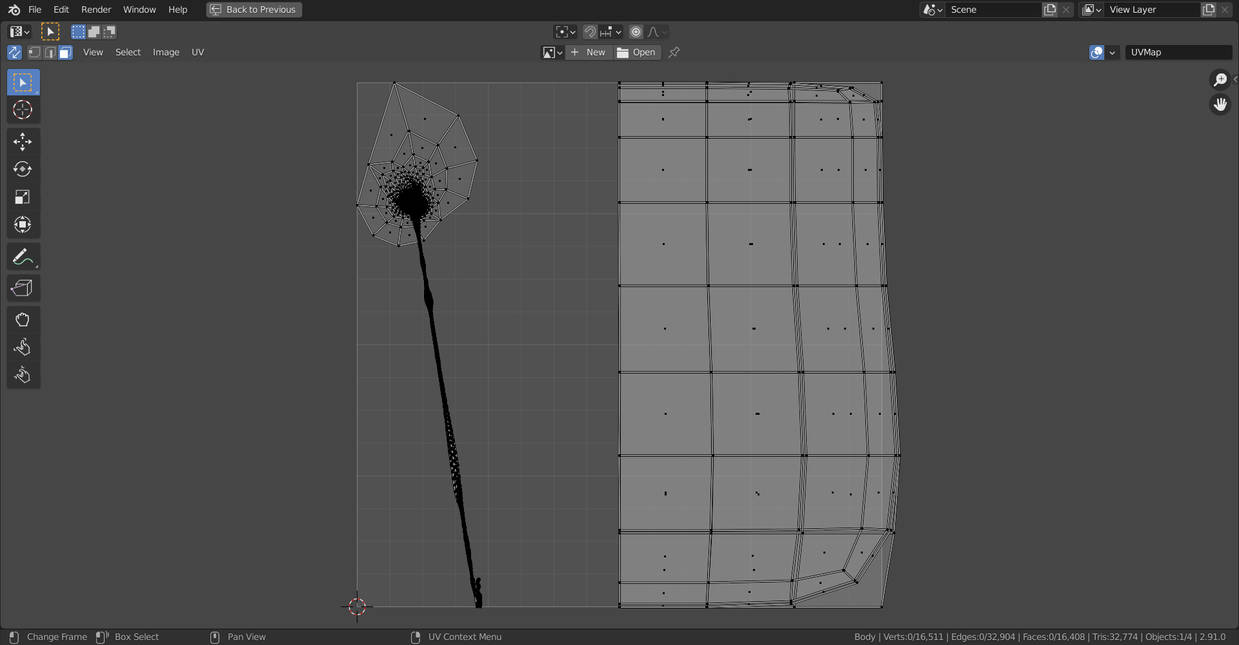The image size is (1239, 645).
Task: Activate the Move tool
Action: [x=23, y=142]
